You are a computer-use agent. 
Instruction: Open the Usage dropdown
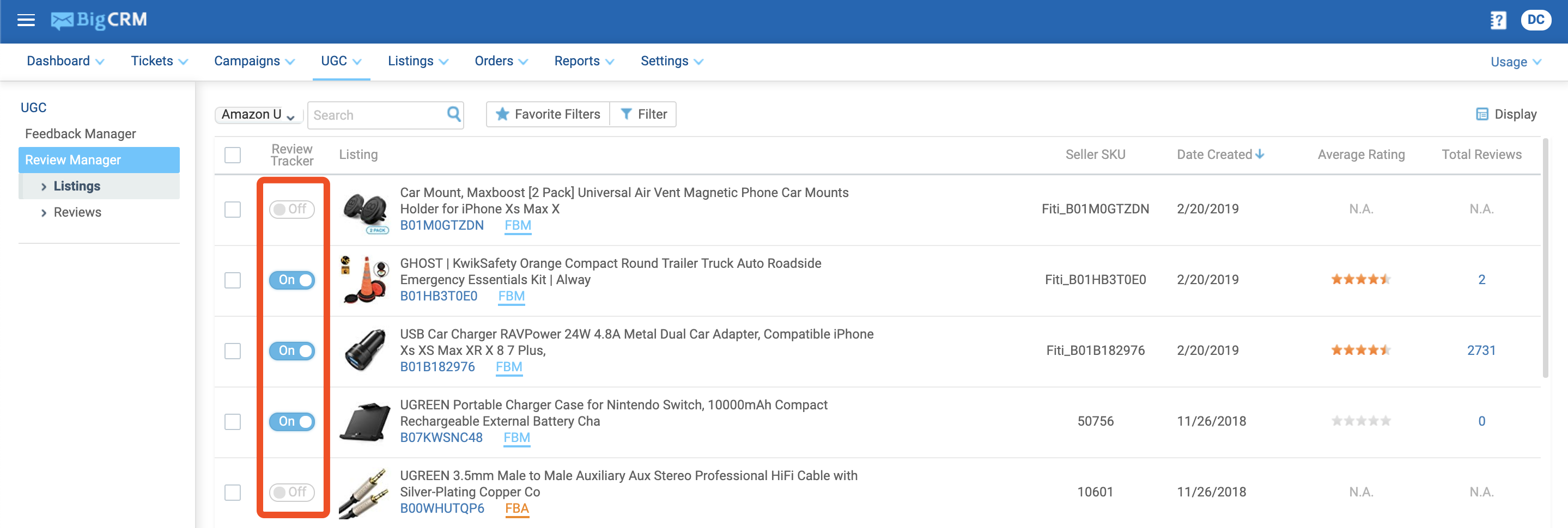tap(1516, 62)
